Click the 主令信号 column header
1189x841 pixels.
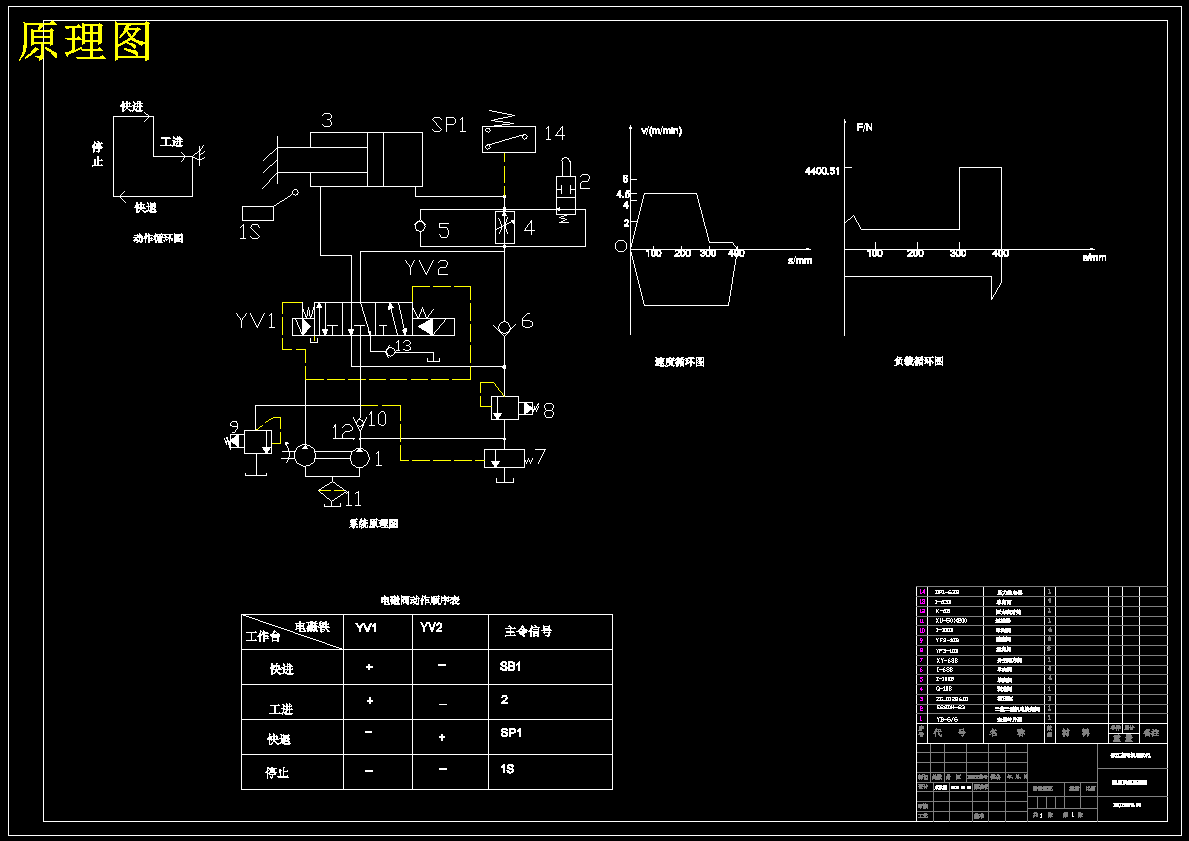pyautogui.click(x=528, y=631)
